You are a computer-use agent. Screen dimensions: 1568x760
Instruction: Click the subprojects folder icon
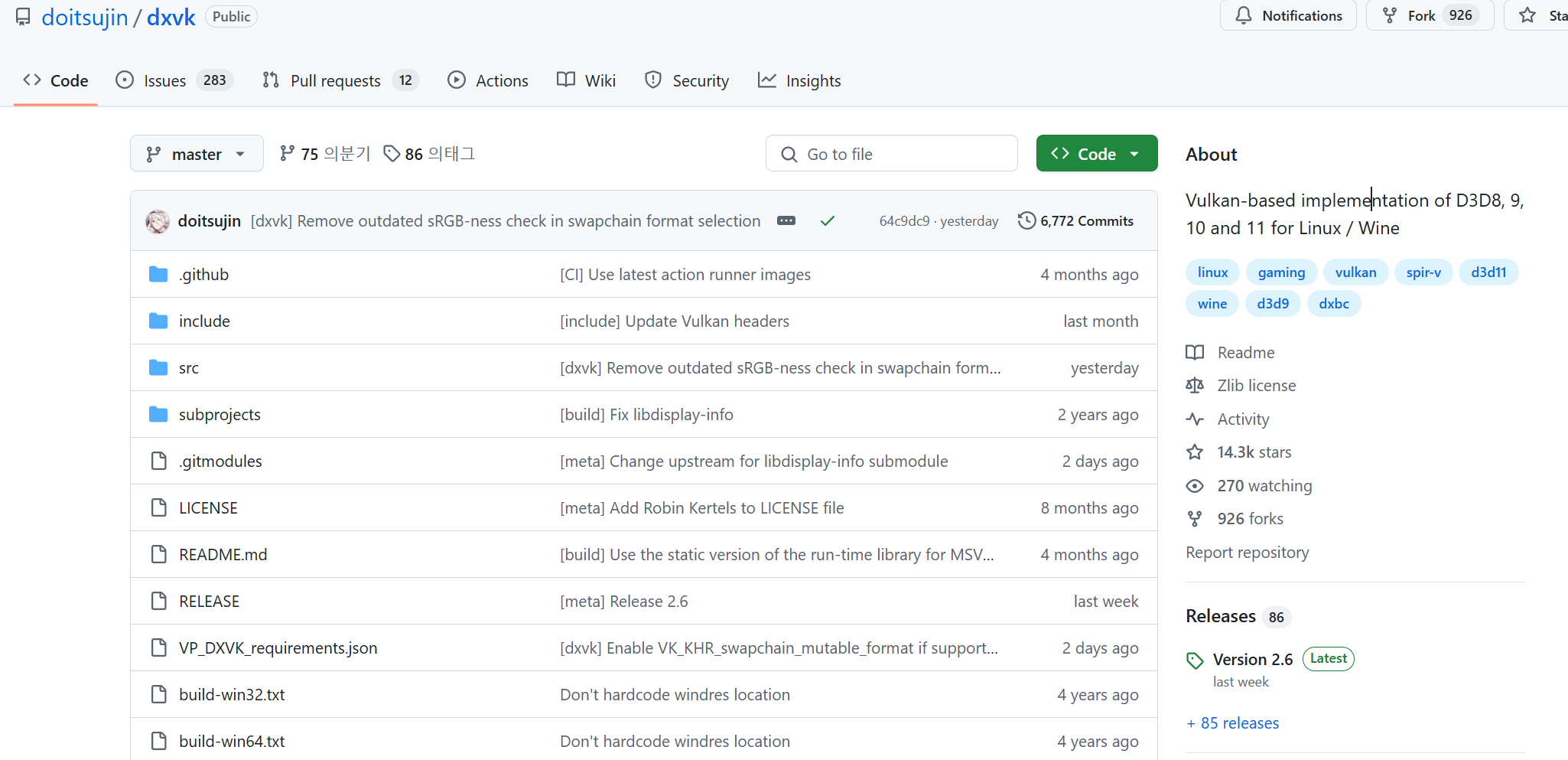158,414
